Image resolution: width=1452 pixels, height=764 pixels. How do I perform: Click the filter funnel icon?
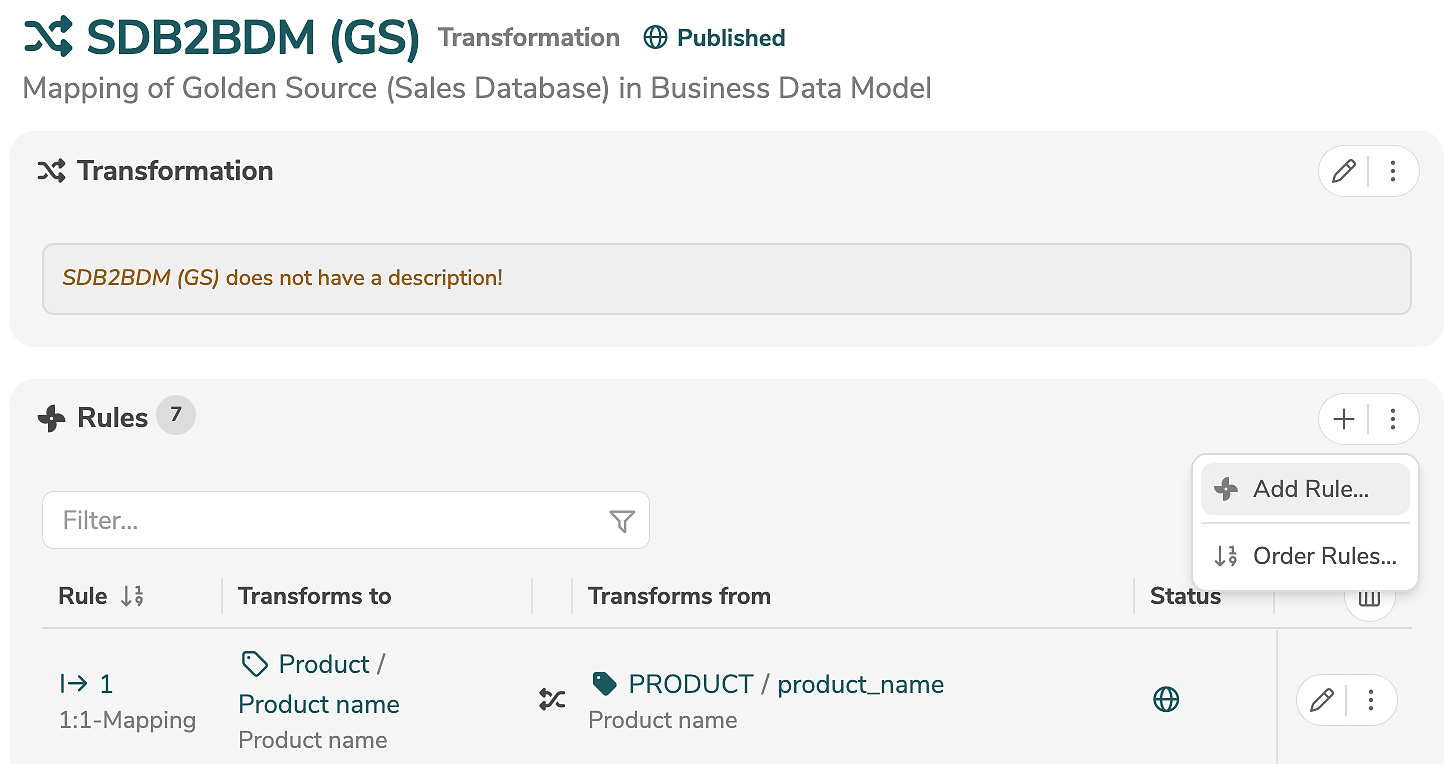(622, 521)
